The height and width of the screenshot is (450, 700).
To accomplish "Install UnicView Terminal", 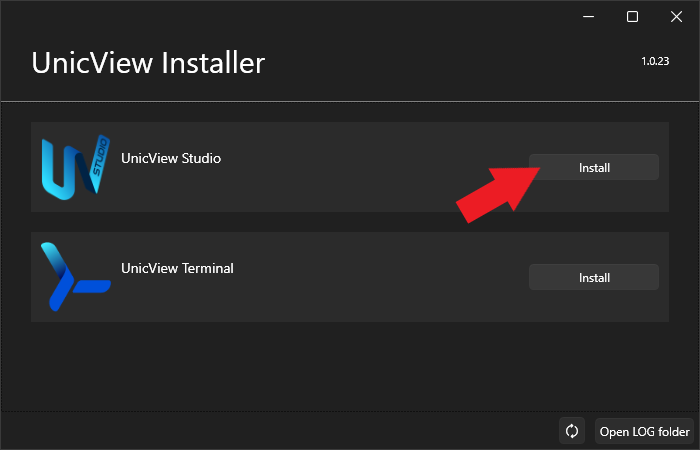I will click(x=593, y=277).
